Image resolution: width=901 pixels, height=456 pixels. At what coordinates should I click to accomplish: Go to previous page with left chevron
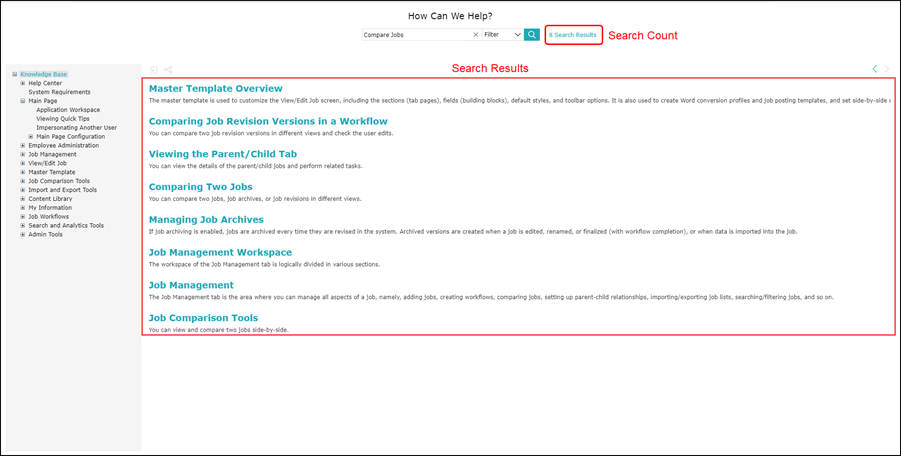tap(875, 69)
